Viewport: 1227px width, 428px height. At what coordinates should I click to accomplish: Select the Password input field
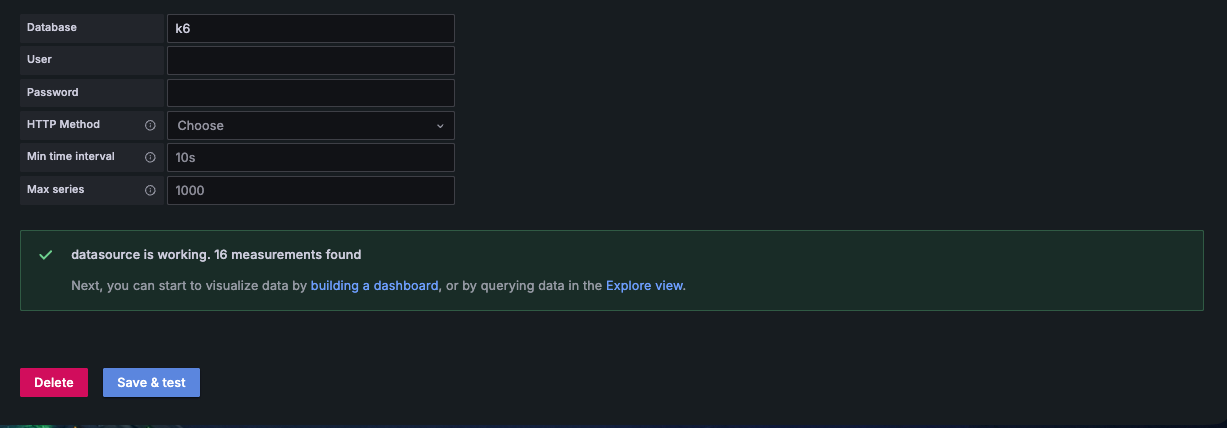coord(310,93)
